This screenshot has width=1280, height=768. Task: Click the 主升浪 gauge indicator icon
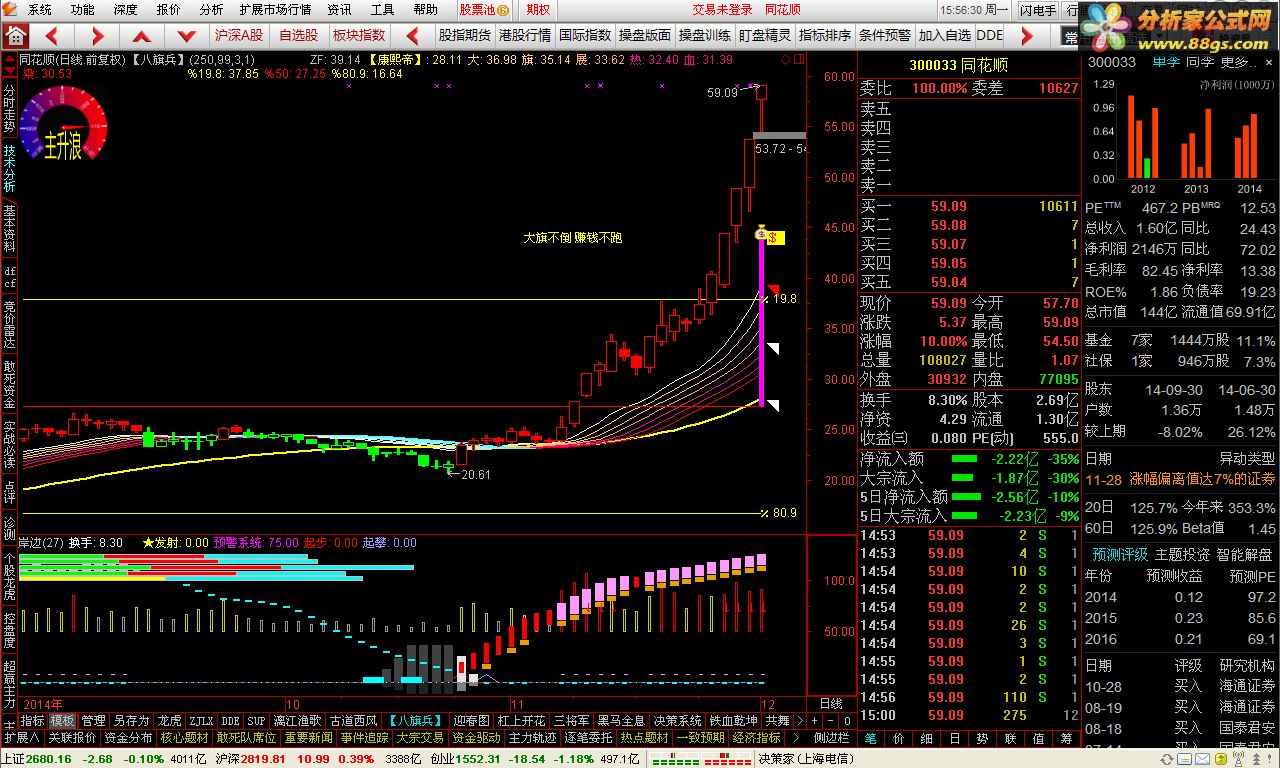coord(63,125)
